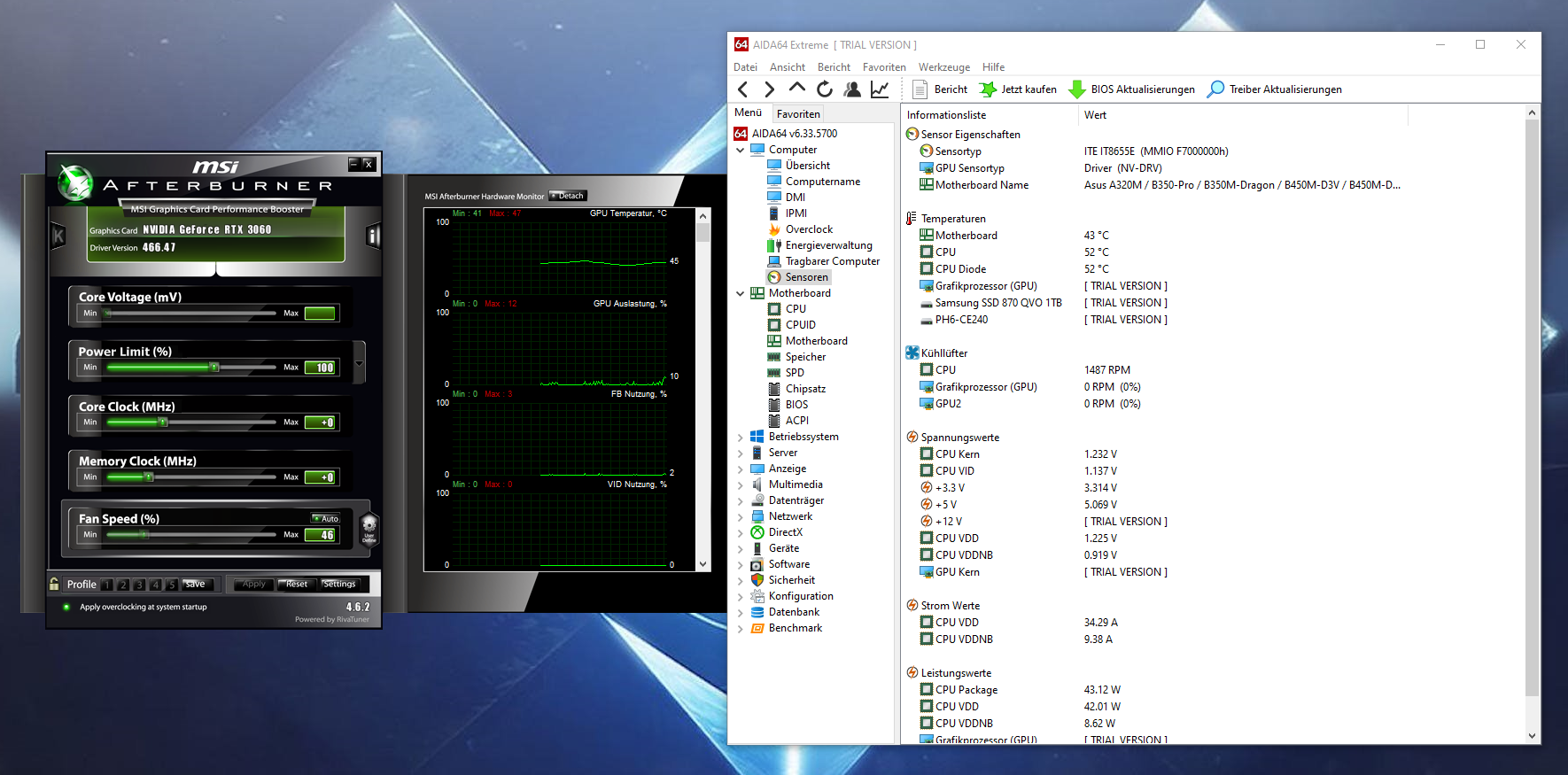
Task: Detach the Afterburner Hardware Monitor
Action: [568, 196]
